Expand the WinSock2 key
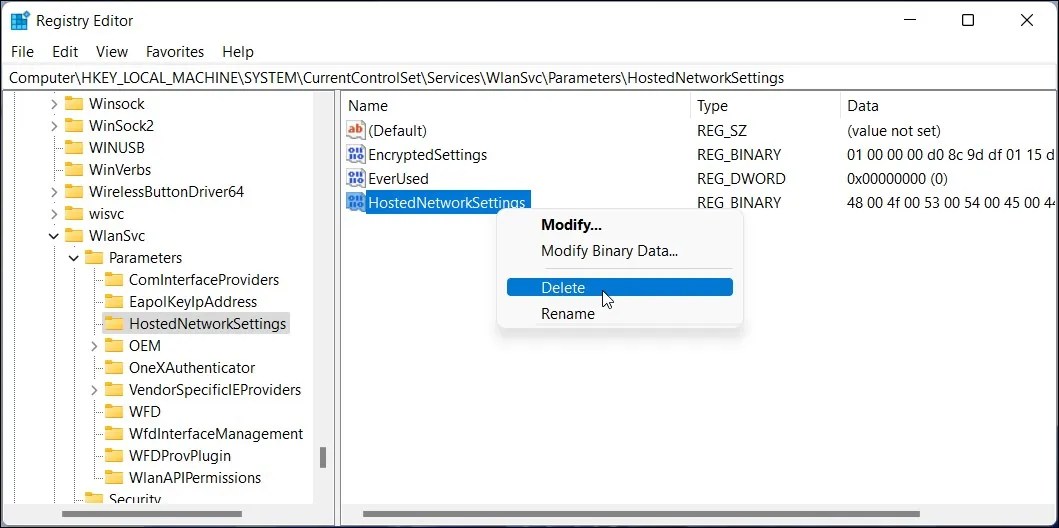 [x=53, y=126]
